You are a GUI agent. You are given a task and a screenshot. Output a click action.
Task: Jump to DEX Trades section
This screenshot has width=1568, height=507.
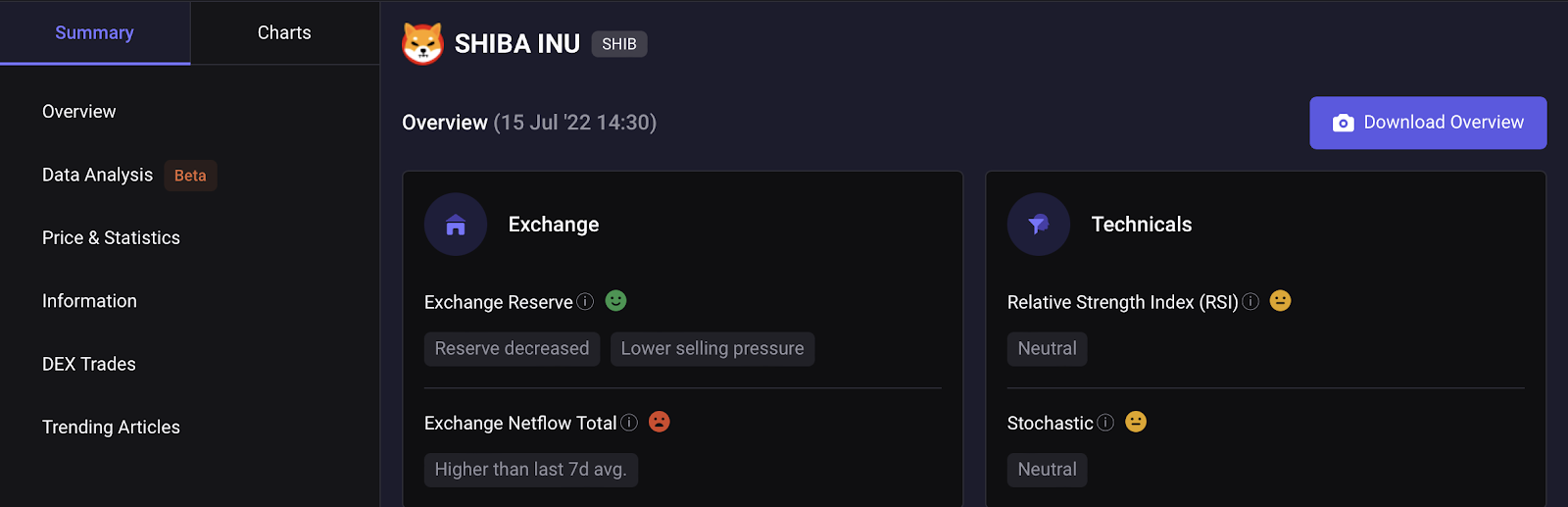click(x=89, y=364)
